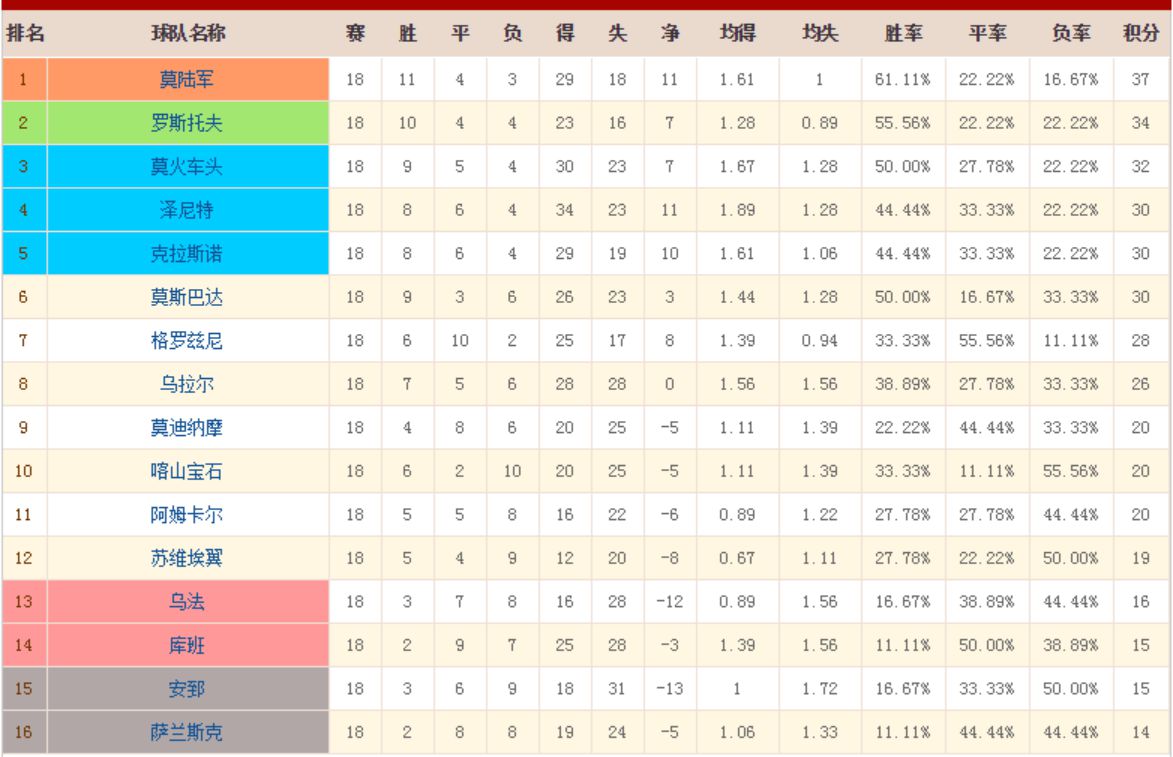The image size is (1173, 757).
Task: Open 喀山宝石 team details
Action: click(x=187, y=471)
